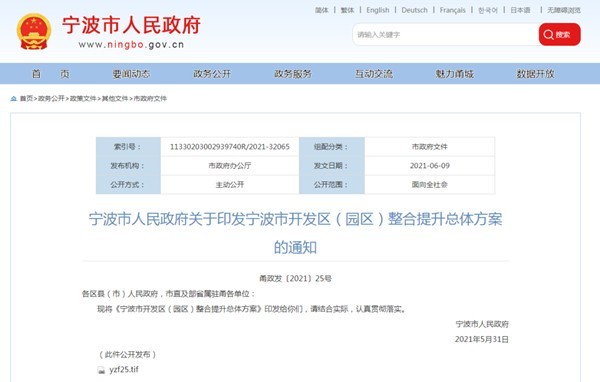The width and height of the screenshot is (600, 382).
Task: Select the date 2021-06-09 cell
Action: coord(430,166)
